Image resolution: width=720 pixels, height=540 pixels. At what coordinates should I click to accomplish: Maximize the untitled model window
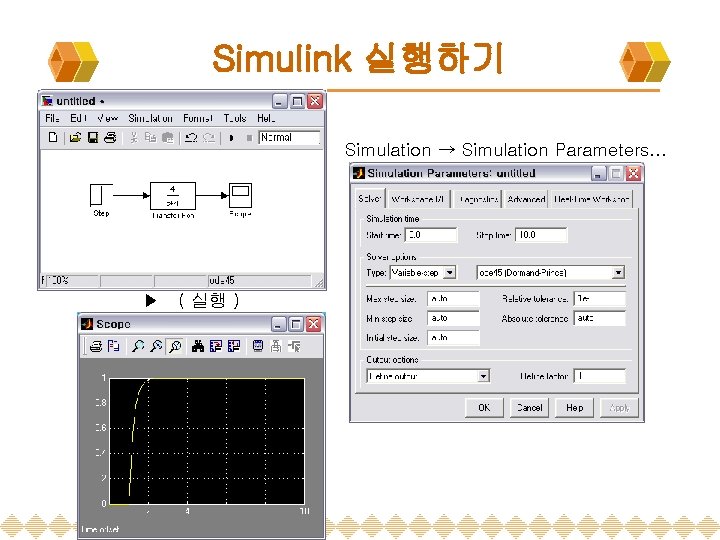click(297, 101)
